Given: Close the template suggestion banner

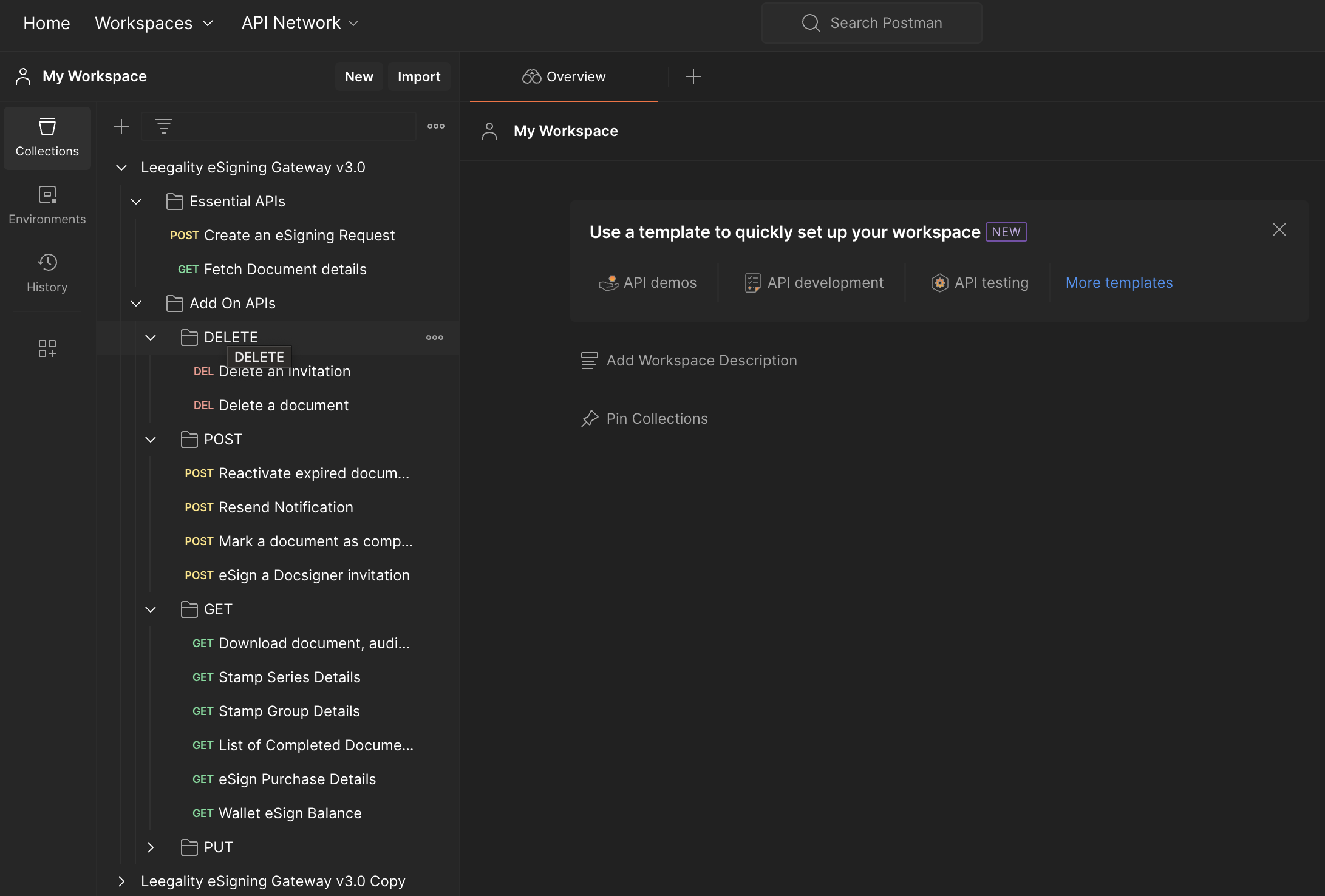Looking at the screenshot, I should click(1279, 229).
